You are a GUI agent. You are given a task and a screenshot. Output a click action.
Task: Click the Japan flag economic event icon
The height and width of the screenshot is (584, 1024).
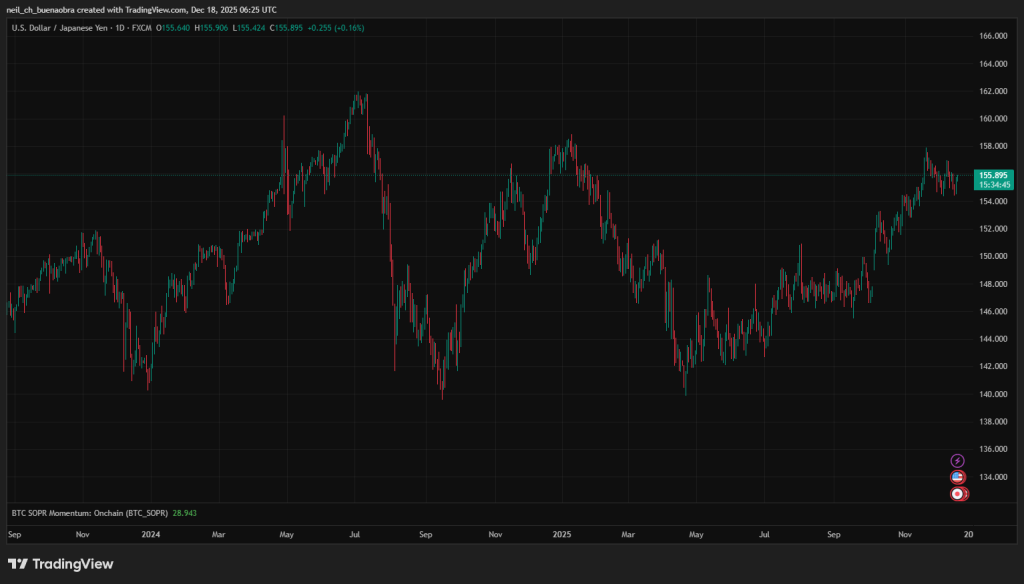958,493
